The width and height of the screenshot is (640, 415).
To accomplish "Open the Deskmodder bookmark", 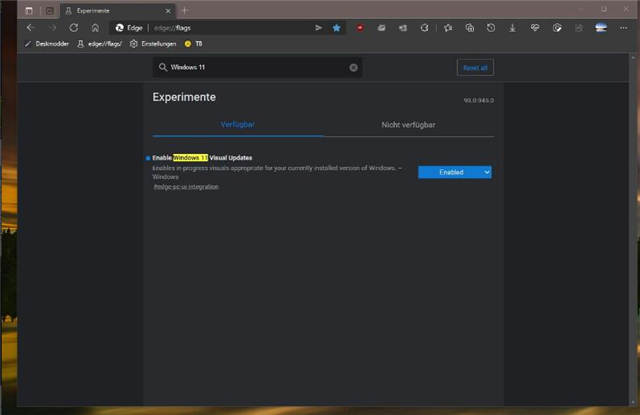I will [x=46, y=44].
